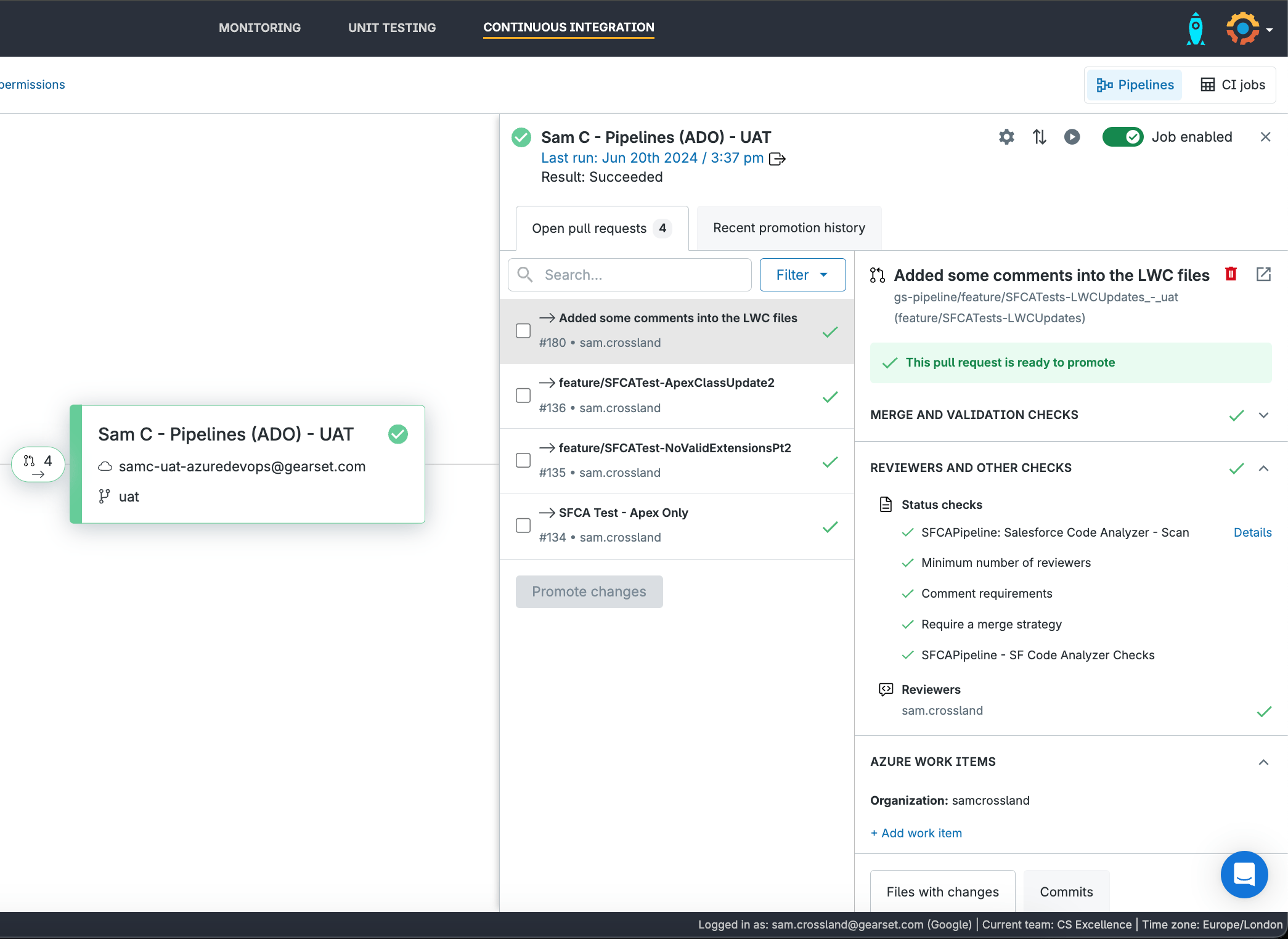Open the Filter dropdown
Image resolution: width=1288 pixels, height=939 pixels.
tap(802, 275)
